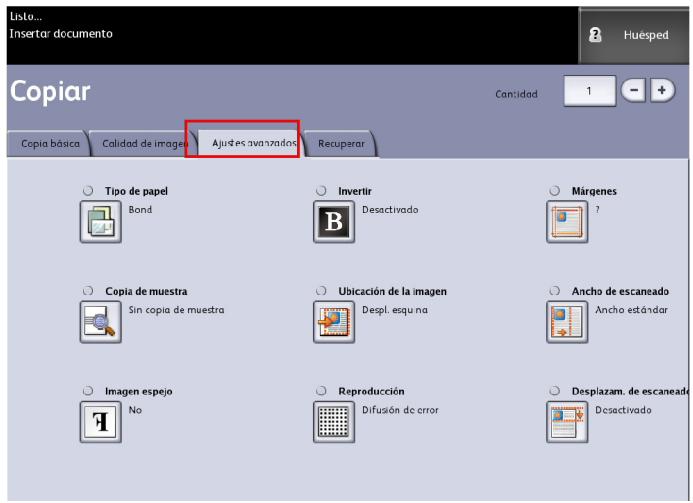Click the Huésped user button
Viewport: 693px width, 503px height.
click(636, 34)
